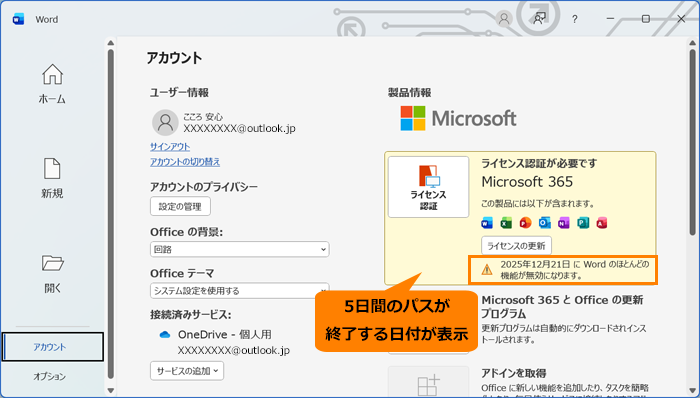This screenshot has width=700, height=398.
Task: Click アカウントの切り替え link
Action: coord(185,162)
